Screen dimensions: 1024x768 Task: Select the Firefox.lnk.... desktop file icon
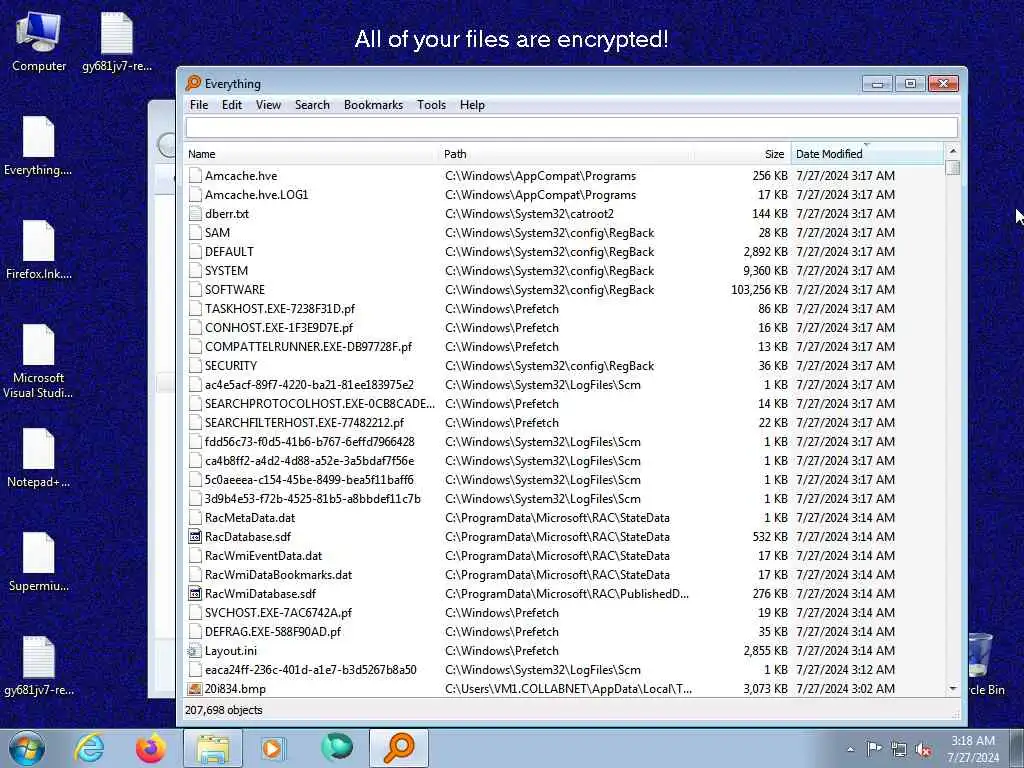[x=38, y=249]
